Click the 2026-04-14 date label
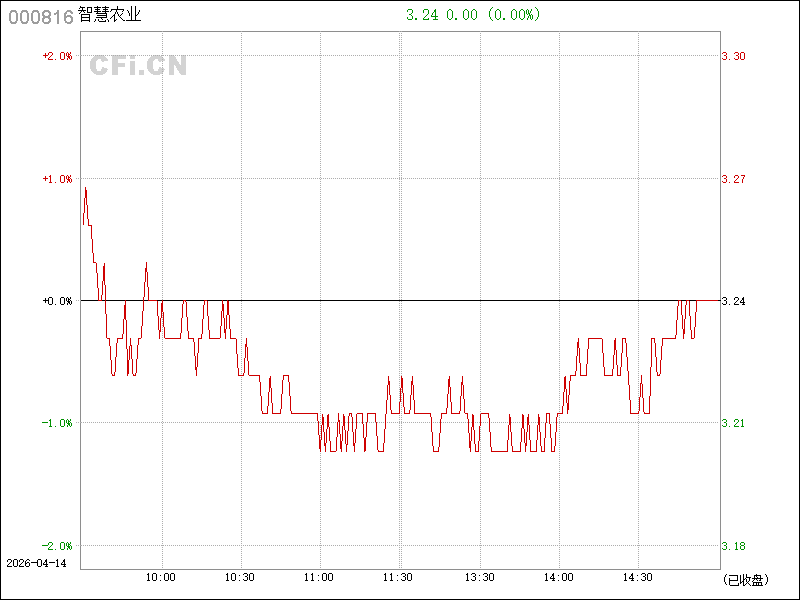800x600 pixels. pos(36,563)
